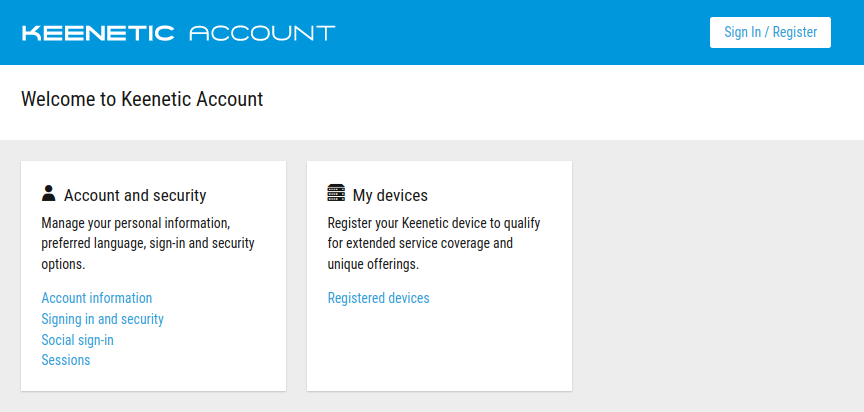Click the router icon beside My devices

[x=336, y=194]
